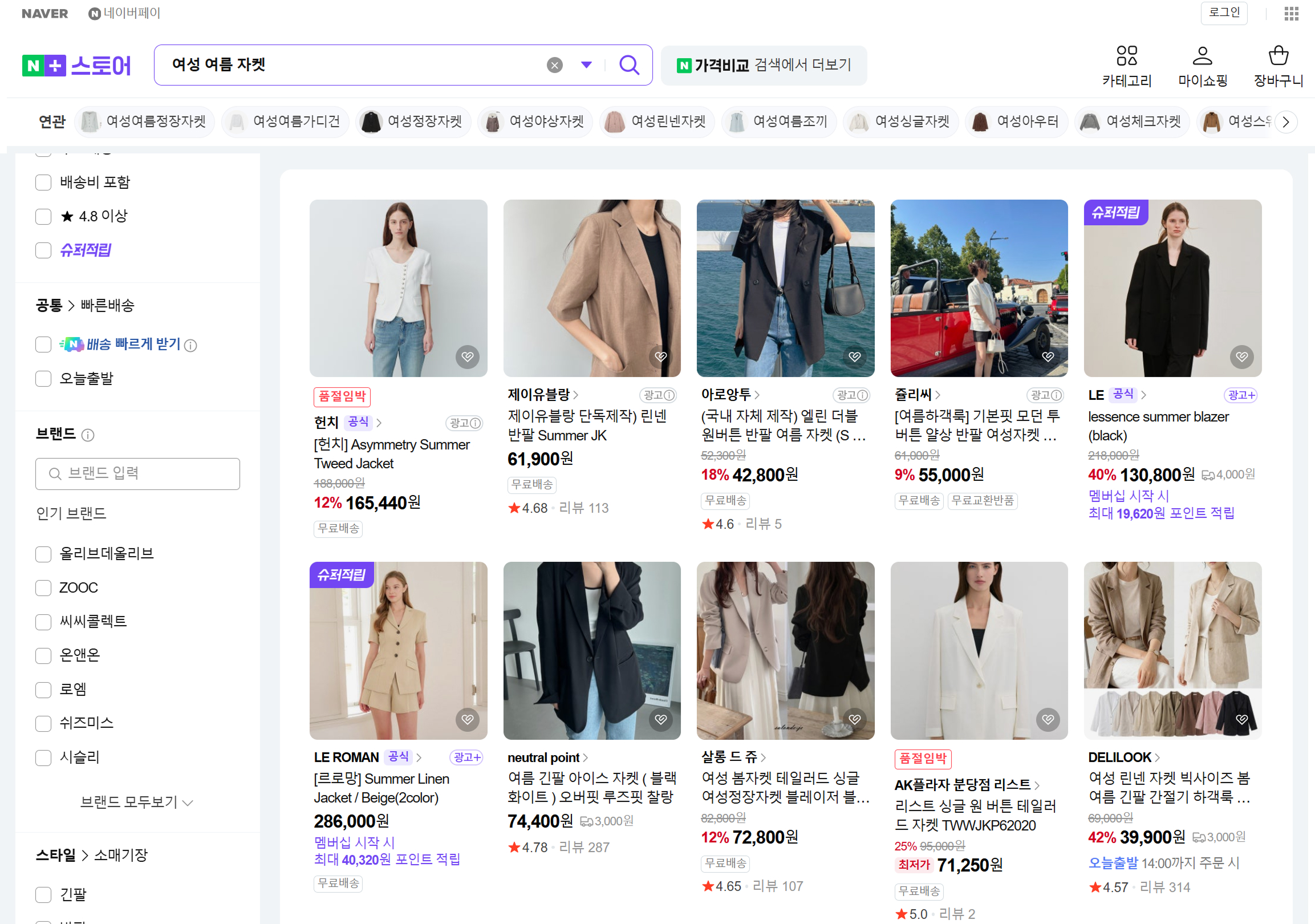Wishlist the 아로앙투 black jacket

pyautogui.click(x=854, y=356)
